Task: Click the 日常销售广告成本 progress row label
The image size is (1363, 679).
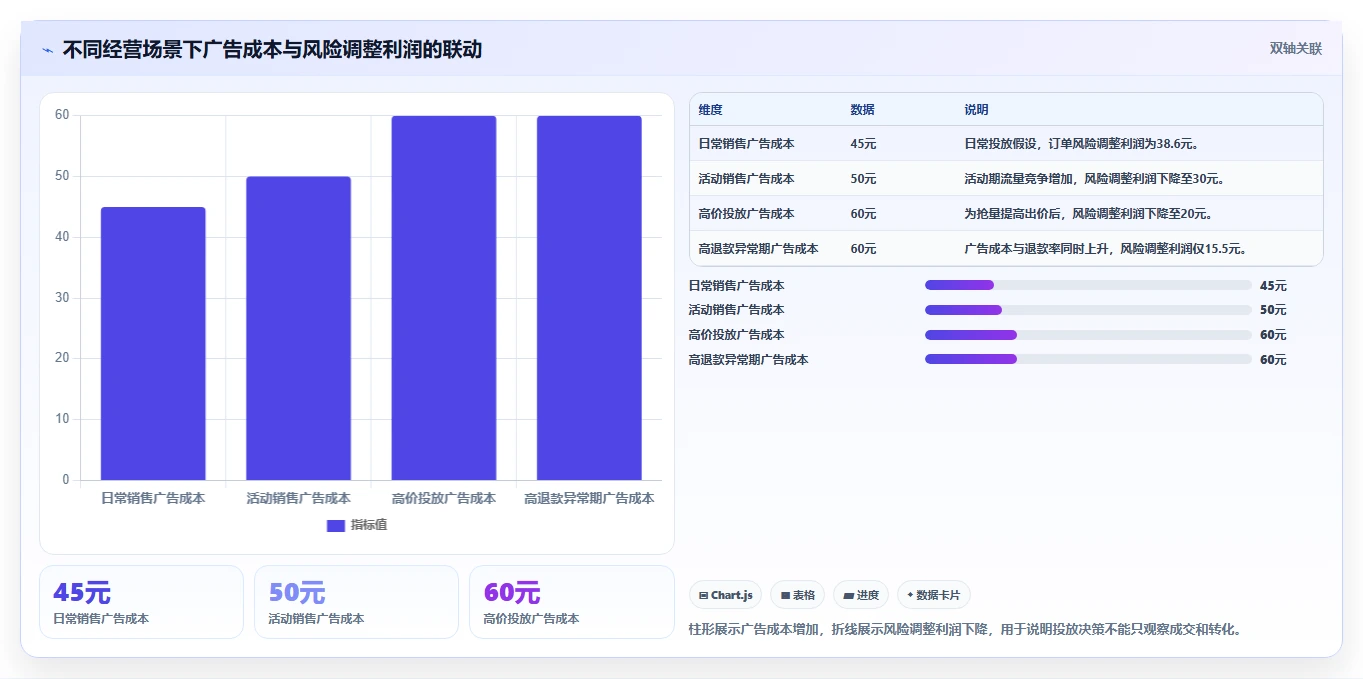Action: click(737, 286)
